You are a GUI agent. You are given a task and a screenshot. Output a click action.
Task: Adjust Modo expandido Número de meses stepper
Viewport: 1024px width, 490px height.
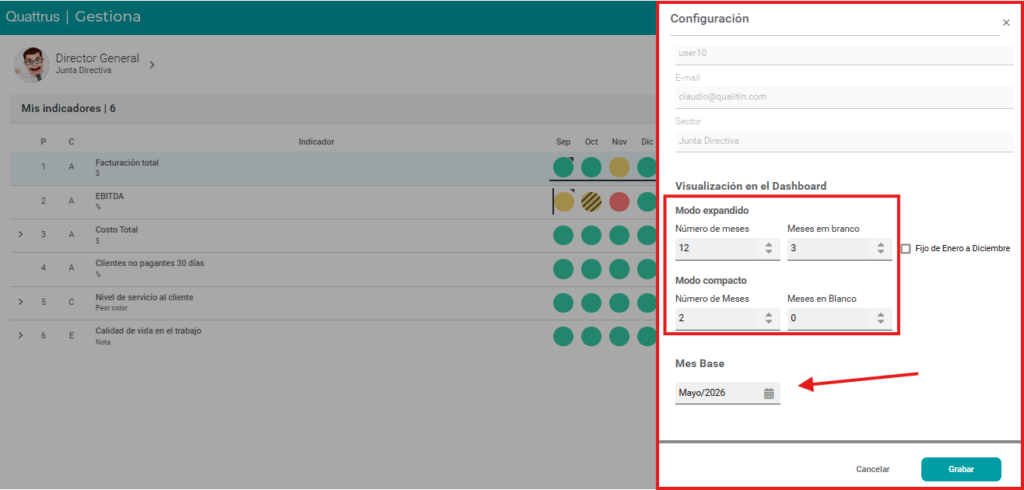(x=769, y=248)
